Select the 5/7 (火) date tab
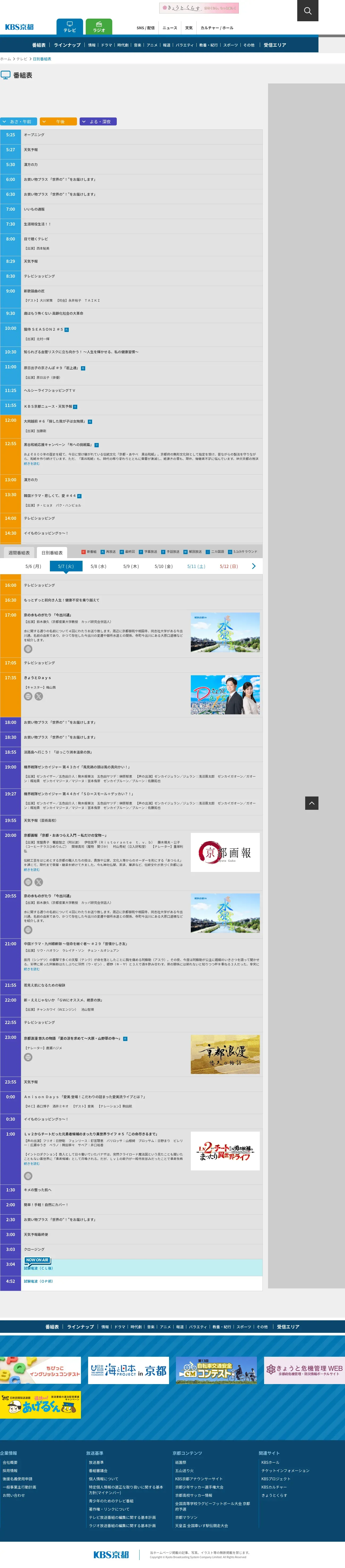This screenshot has width=345, height=1568. coord(66,566)
